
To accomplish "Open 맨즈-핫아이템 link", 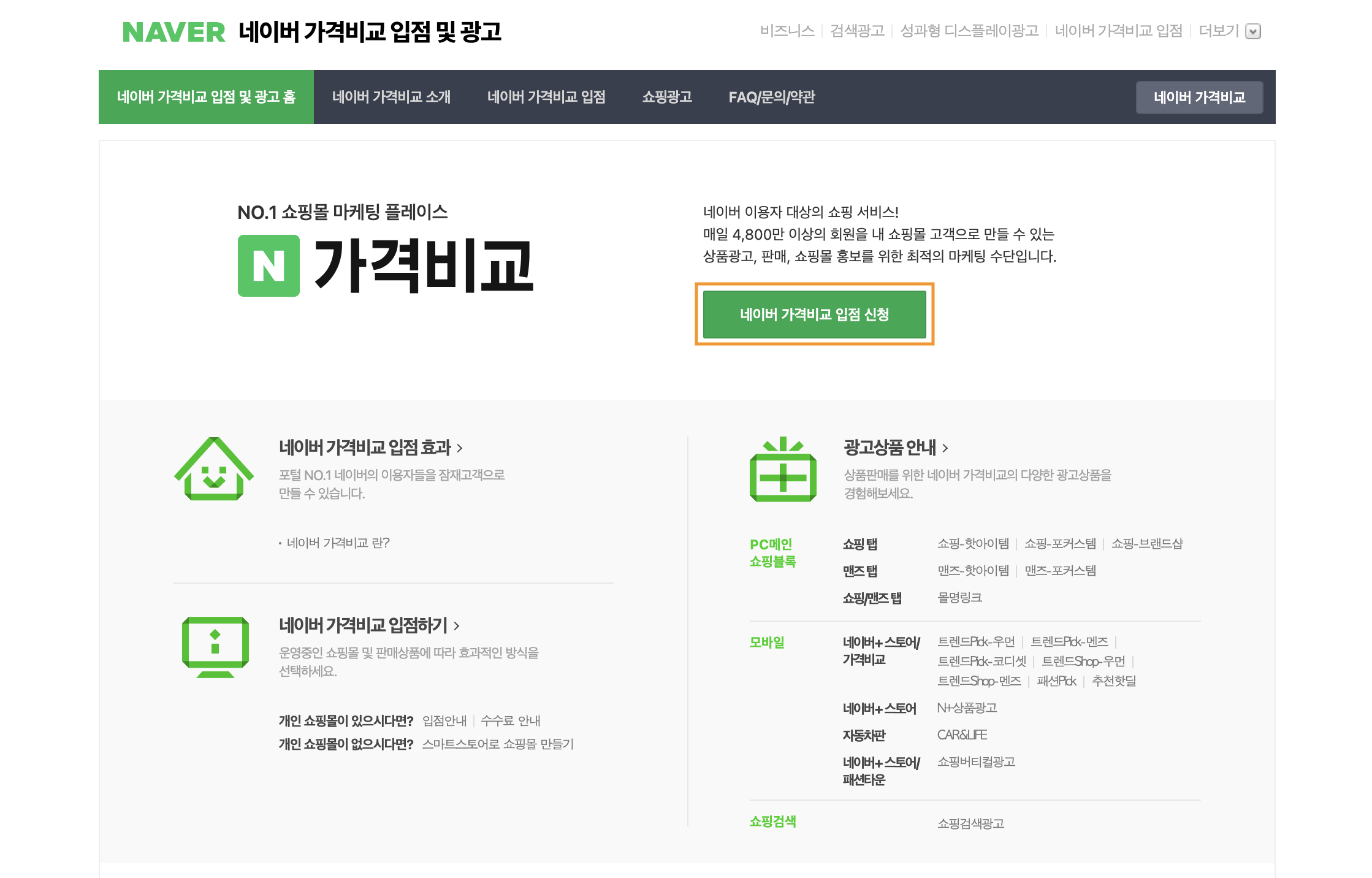I will pos(973,570).
